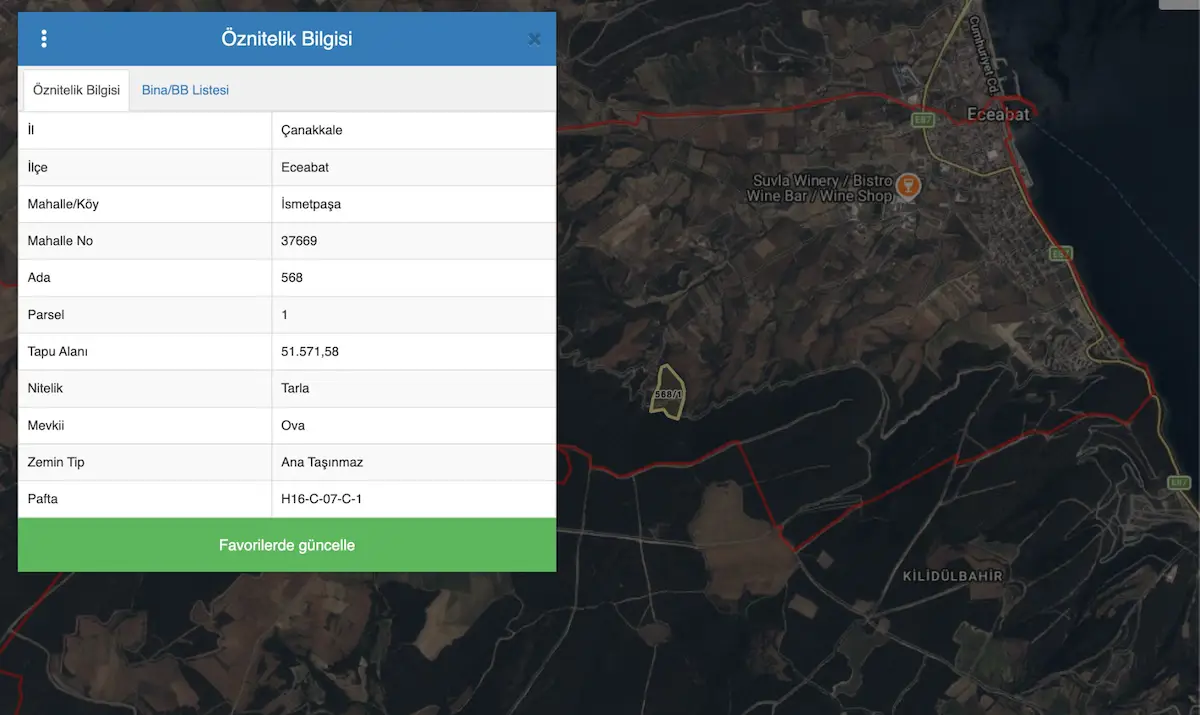
Task: Click the KİLİDÜLBAHİR map label
Action: [952, 576]
